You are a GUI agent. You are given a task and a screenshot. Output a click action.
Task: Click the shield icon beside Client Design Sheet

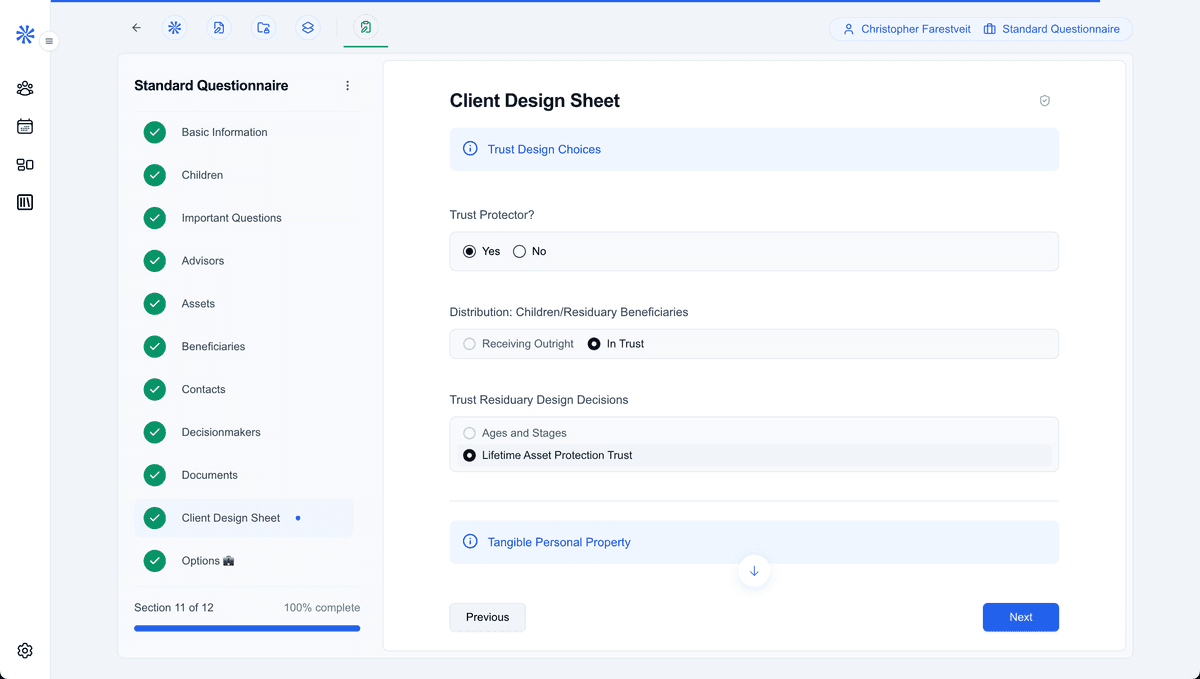pos(1044,101)
